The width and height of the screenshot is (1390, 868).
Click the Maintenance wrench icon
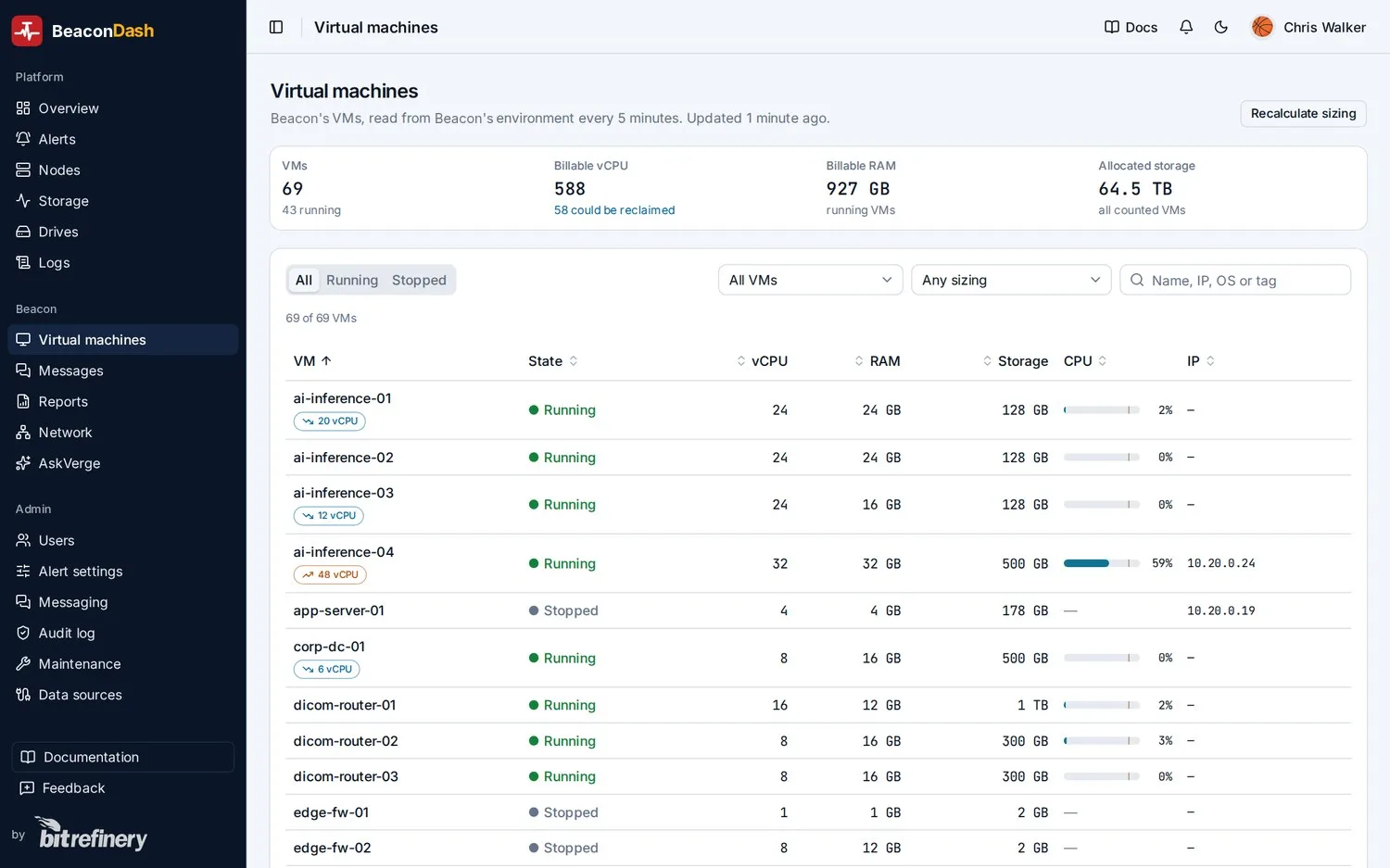point(23,664)
